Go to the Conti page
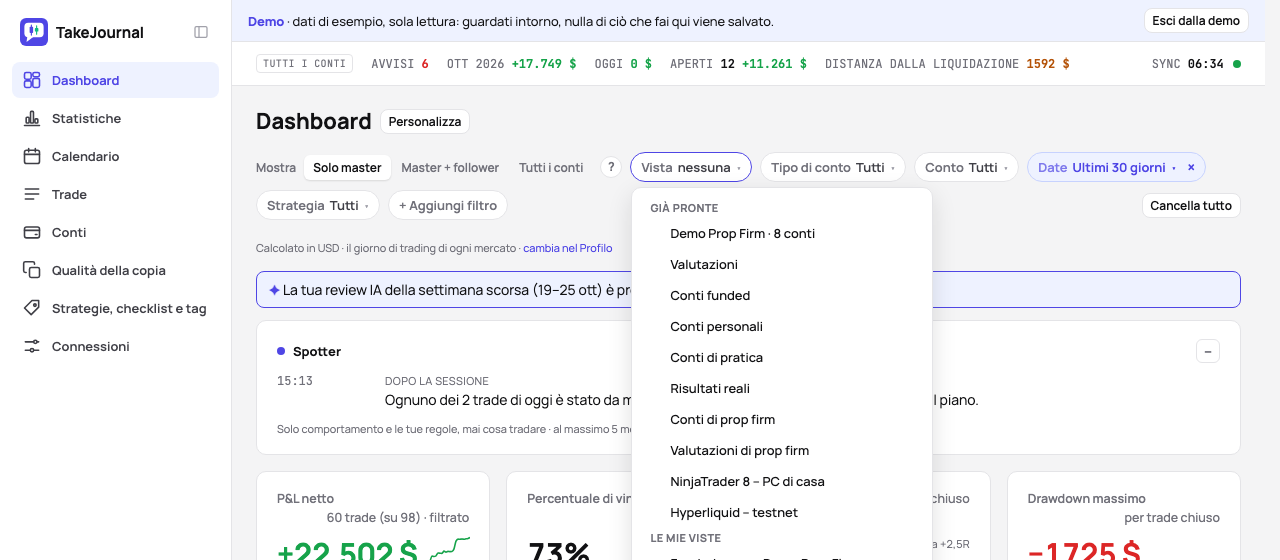Image resolution: width=1280 pixels, height=560 pixels. pyautogui.click(x=115, y=232)
